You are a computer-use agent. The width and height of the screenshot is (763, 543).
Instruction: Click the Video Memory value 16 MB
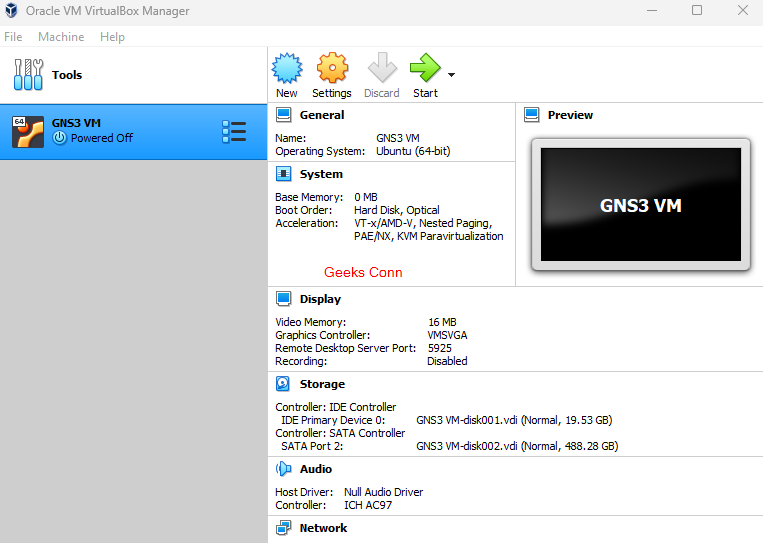point(442,322)
